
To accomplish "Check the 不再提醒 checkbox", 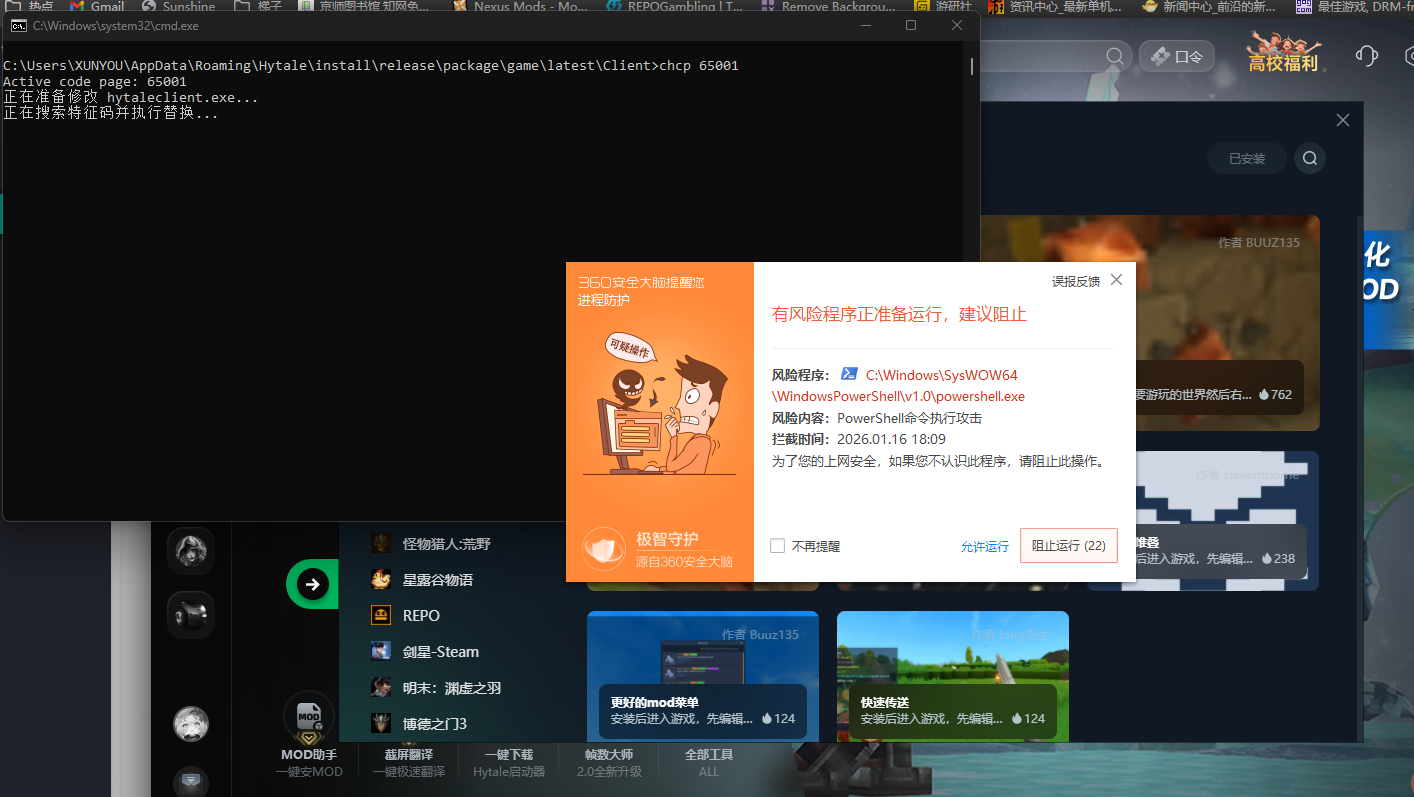I will (x=777, y=546).
